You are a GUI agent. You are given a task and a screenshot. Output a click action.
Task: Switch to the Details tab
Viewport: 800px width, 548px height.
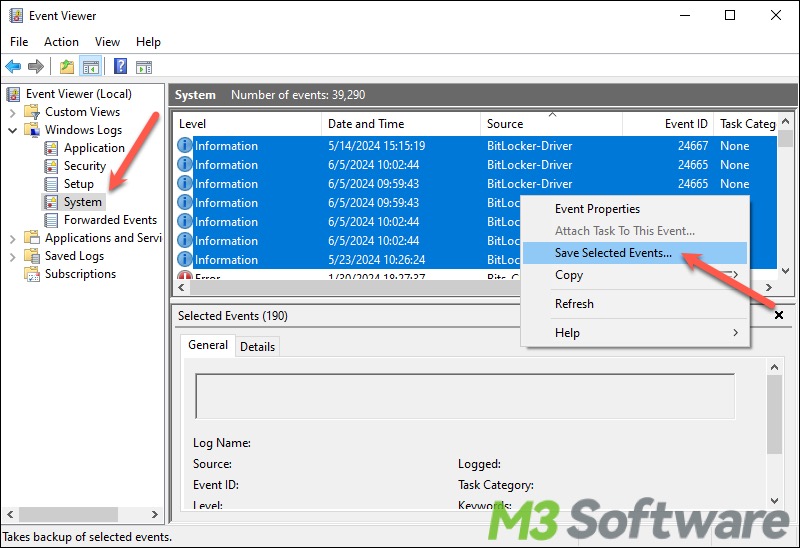point(257,346)
